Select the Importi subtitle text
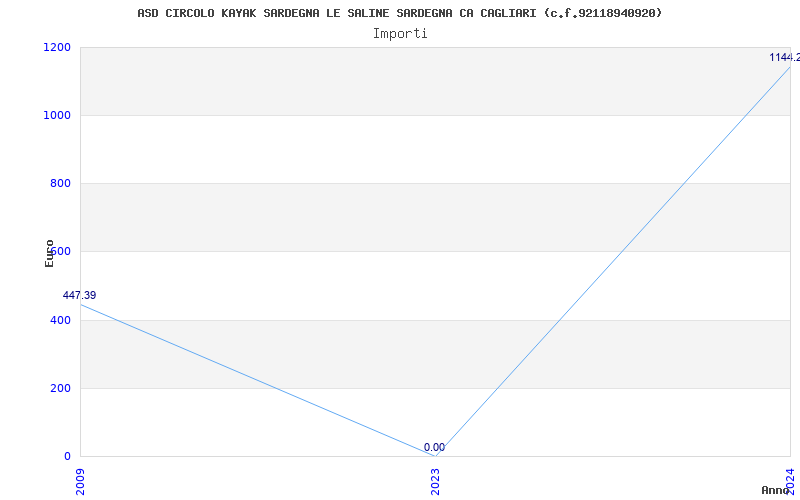The height and width of the screenshot is (500, 800). tap(400, 34)
